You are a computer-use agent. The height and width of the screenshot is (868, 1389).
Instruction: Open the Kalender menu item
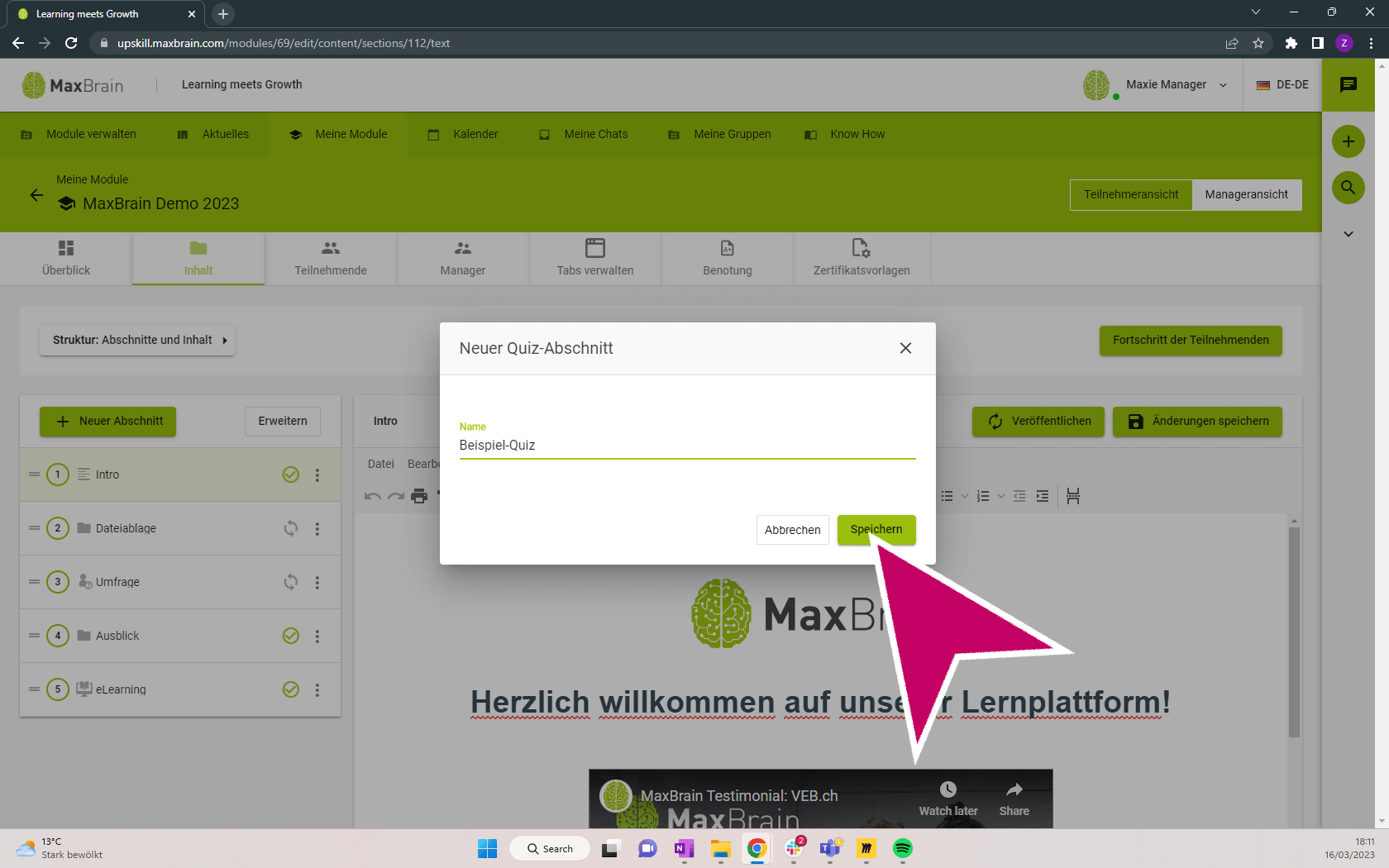(463, 134)
